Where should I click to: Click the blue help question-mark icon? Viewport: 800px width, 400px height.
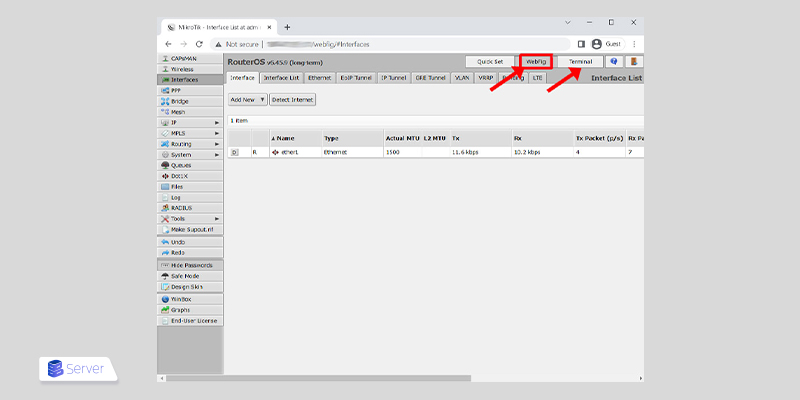[614, 61]
